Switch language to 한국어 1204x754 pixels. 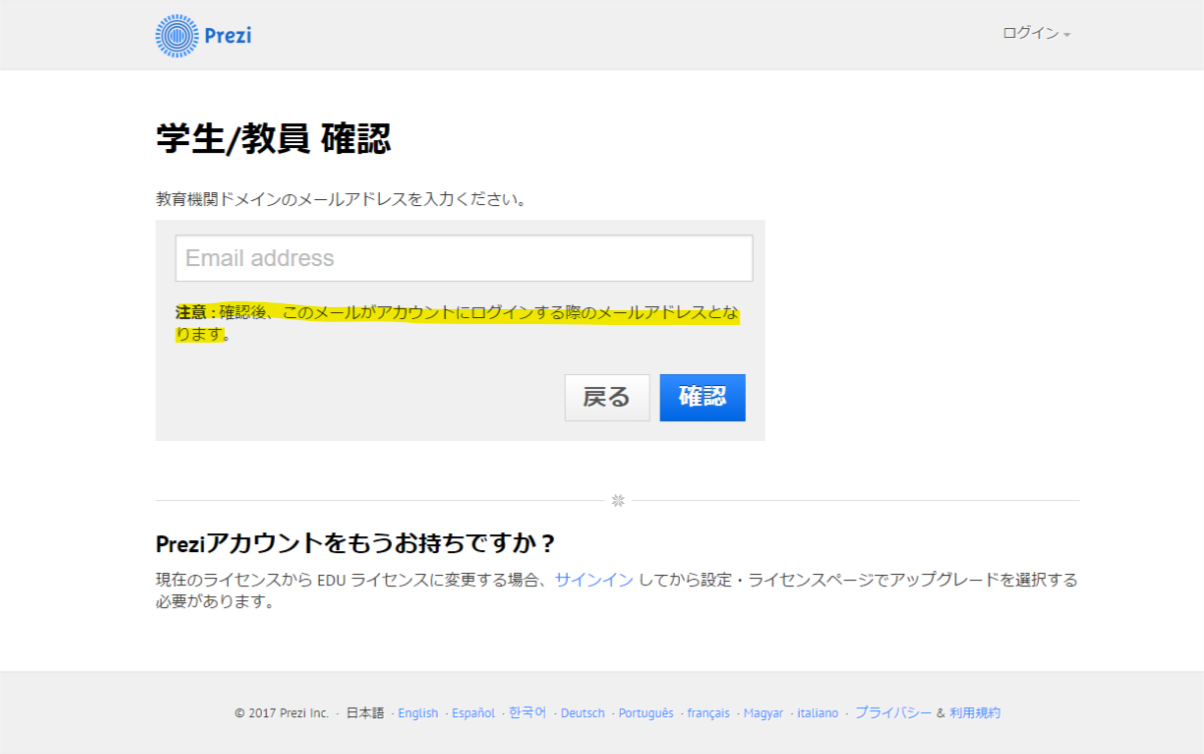coord(528,713)
